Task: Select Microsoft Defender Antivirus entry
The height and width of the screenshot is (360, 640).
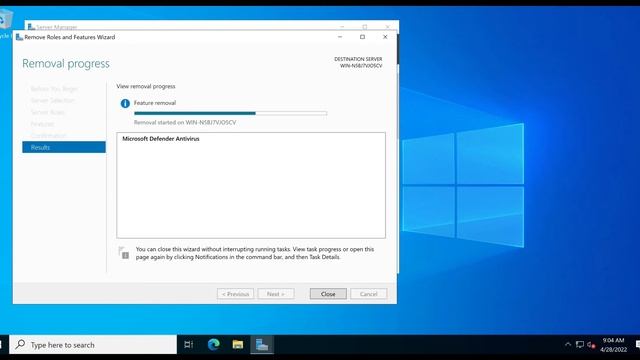Action: point(161,139)
